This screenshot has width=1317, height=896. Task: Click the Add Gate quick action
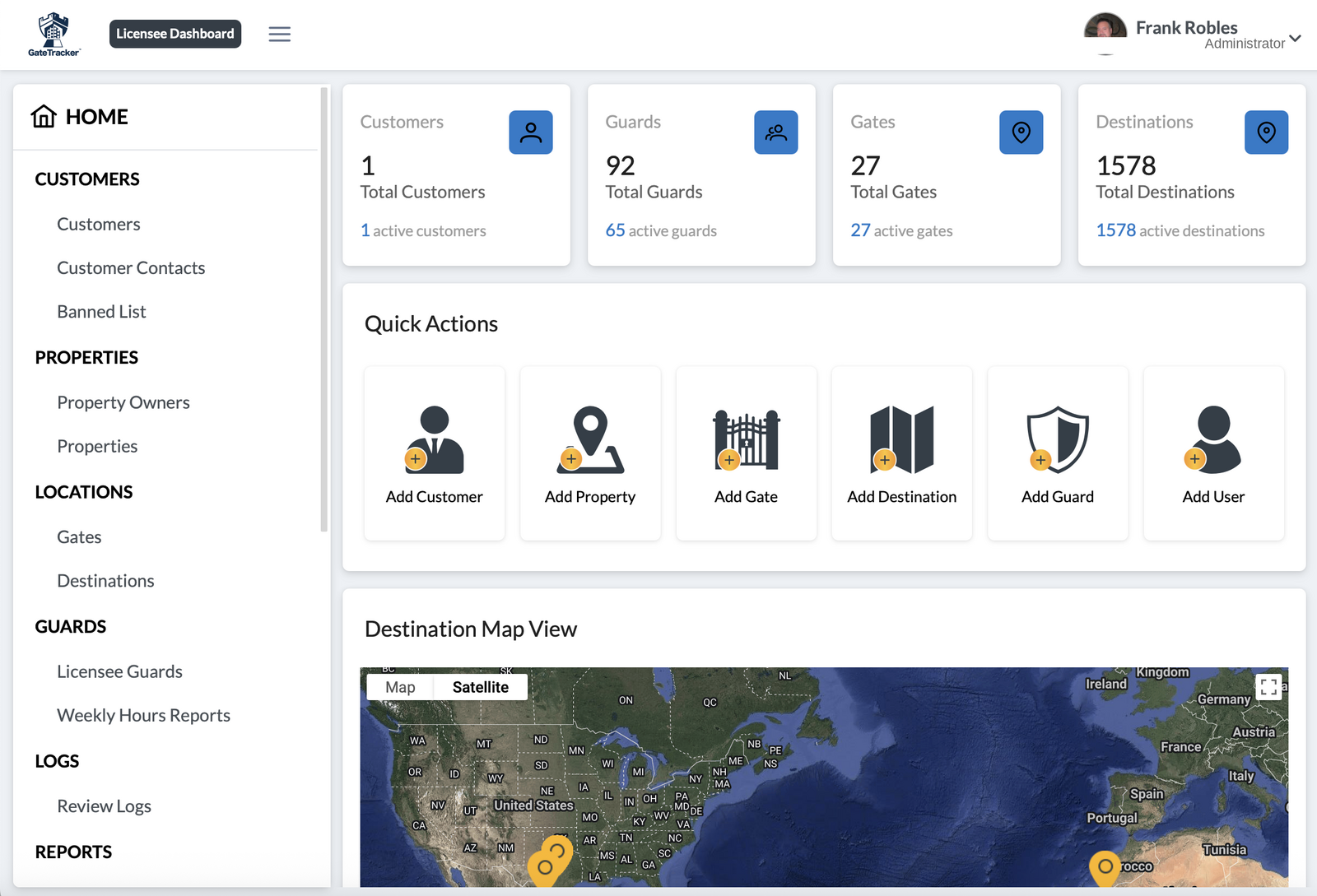pos(747,453)
